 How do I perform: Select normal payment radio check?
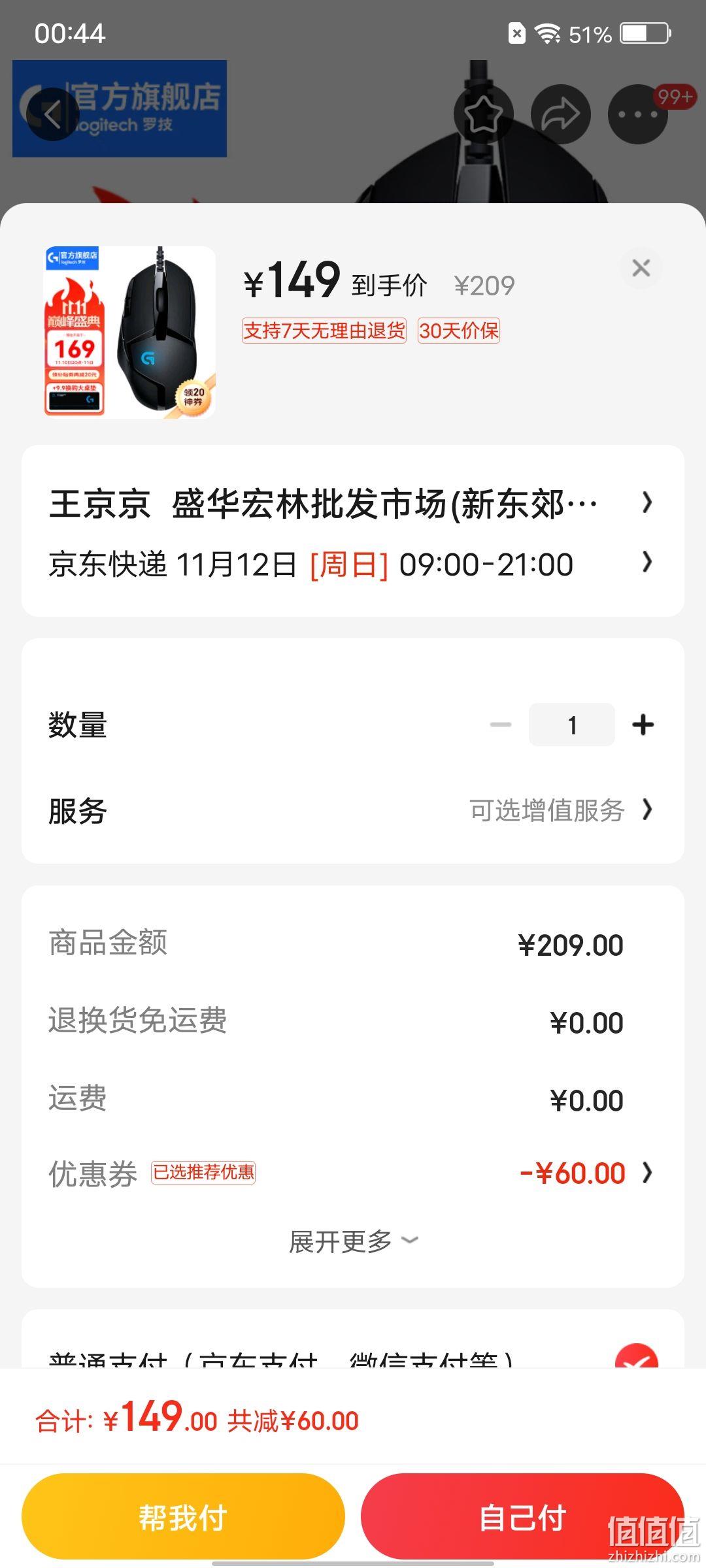[636, 1358]
